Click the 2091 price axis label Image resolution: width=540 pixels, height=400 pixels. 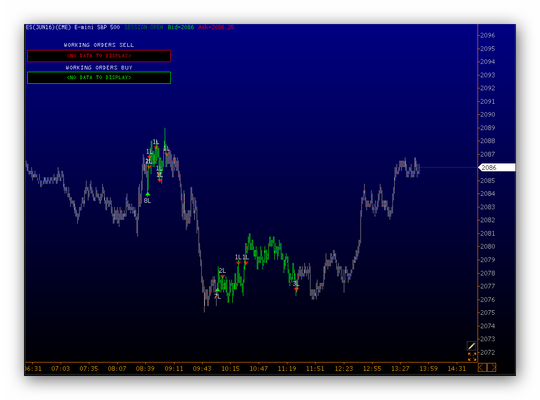coord(488,102)
